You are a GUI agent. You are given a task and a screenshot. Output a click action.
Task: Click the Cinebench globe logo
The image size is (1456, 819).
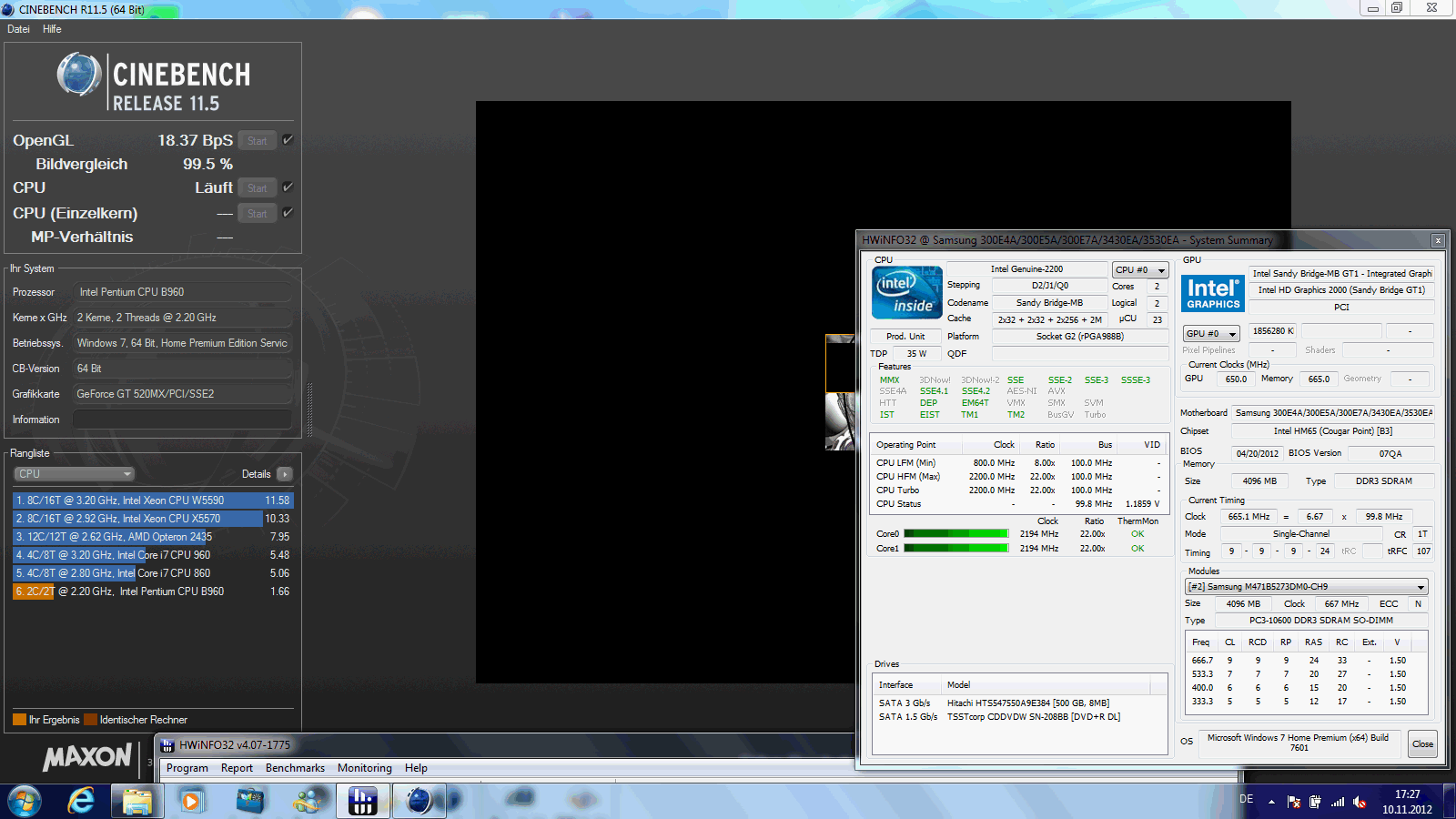79,75
